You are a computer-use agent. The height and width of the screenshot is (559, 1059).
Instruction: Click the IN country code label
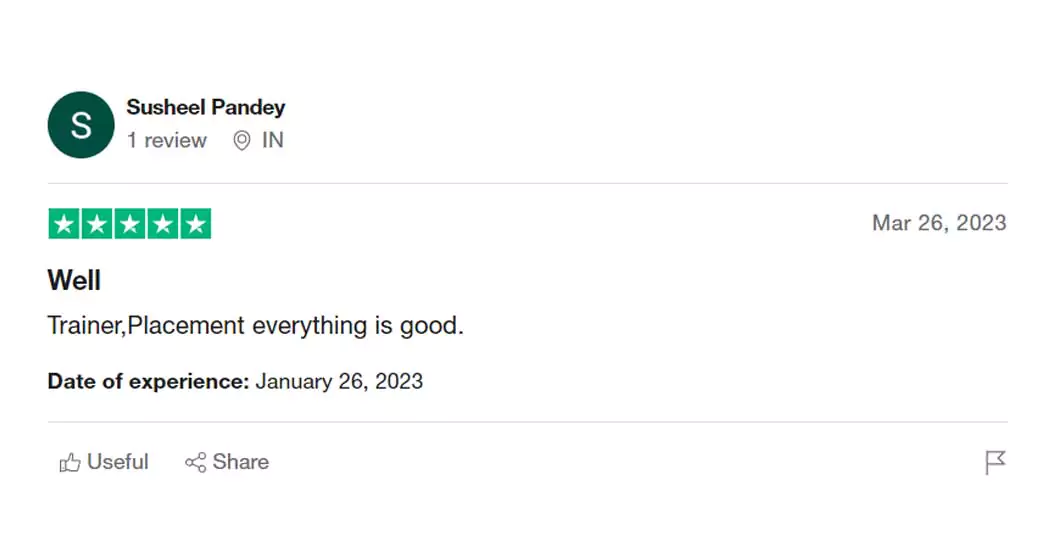coord(273,141)
